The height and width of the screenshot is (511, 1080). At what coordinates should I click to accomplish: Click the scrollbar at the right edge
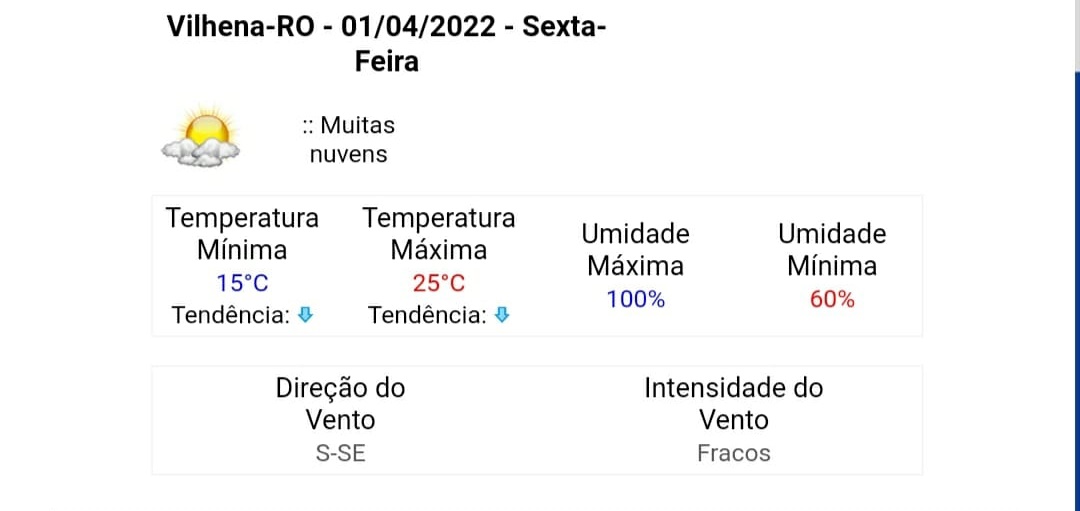1077,256
